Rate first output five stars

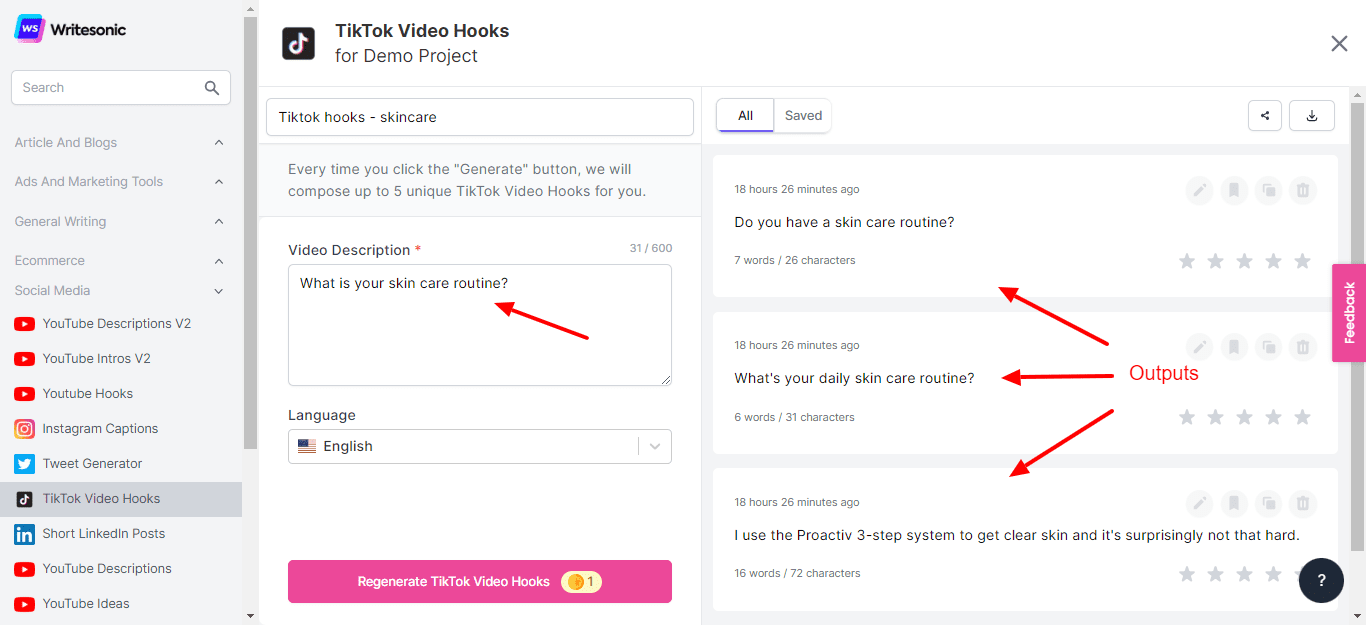pyautogui.click(x=1302, y=261)
